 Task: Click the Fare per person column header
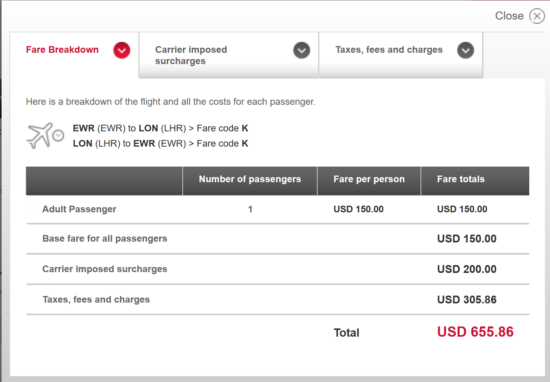(x=369, y=181)
